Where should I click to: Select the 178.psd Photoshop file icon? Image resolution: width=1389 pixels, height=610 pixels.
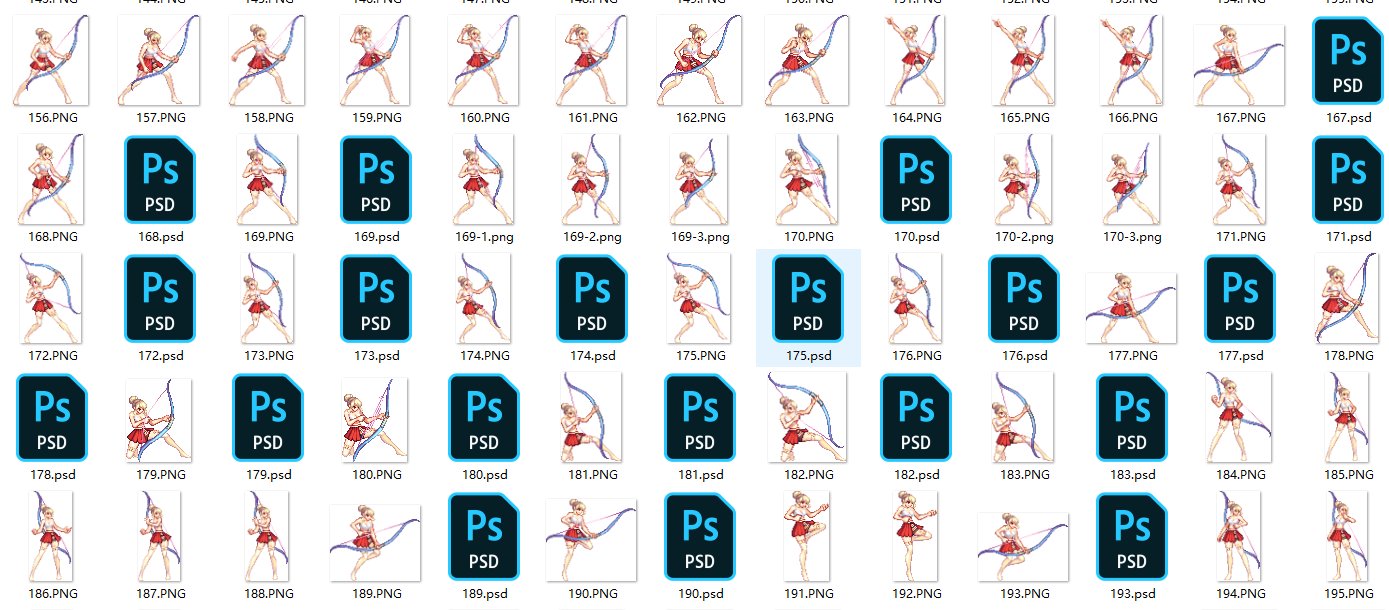[x=52, y=416]
